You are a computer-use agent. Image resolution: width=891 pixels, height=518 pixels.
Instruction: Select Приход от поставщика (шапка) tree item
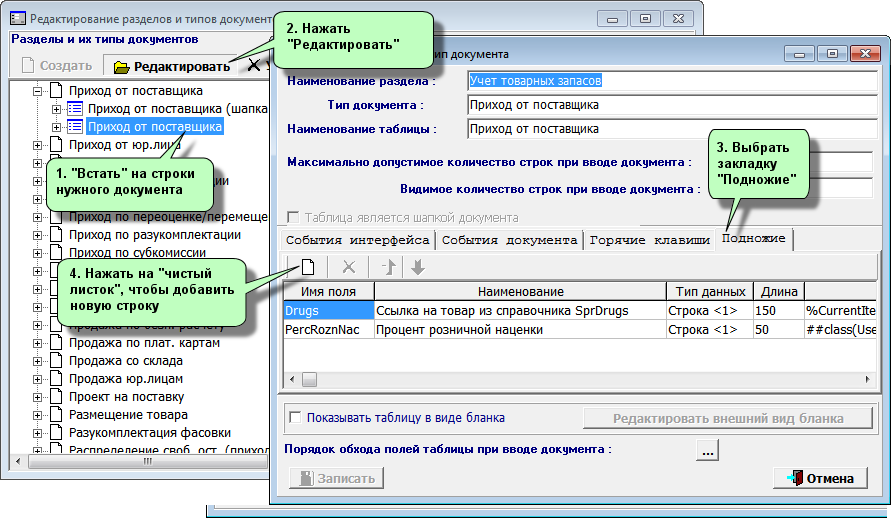pyautogui.click(x=177, y=108)
